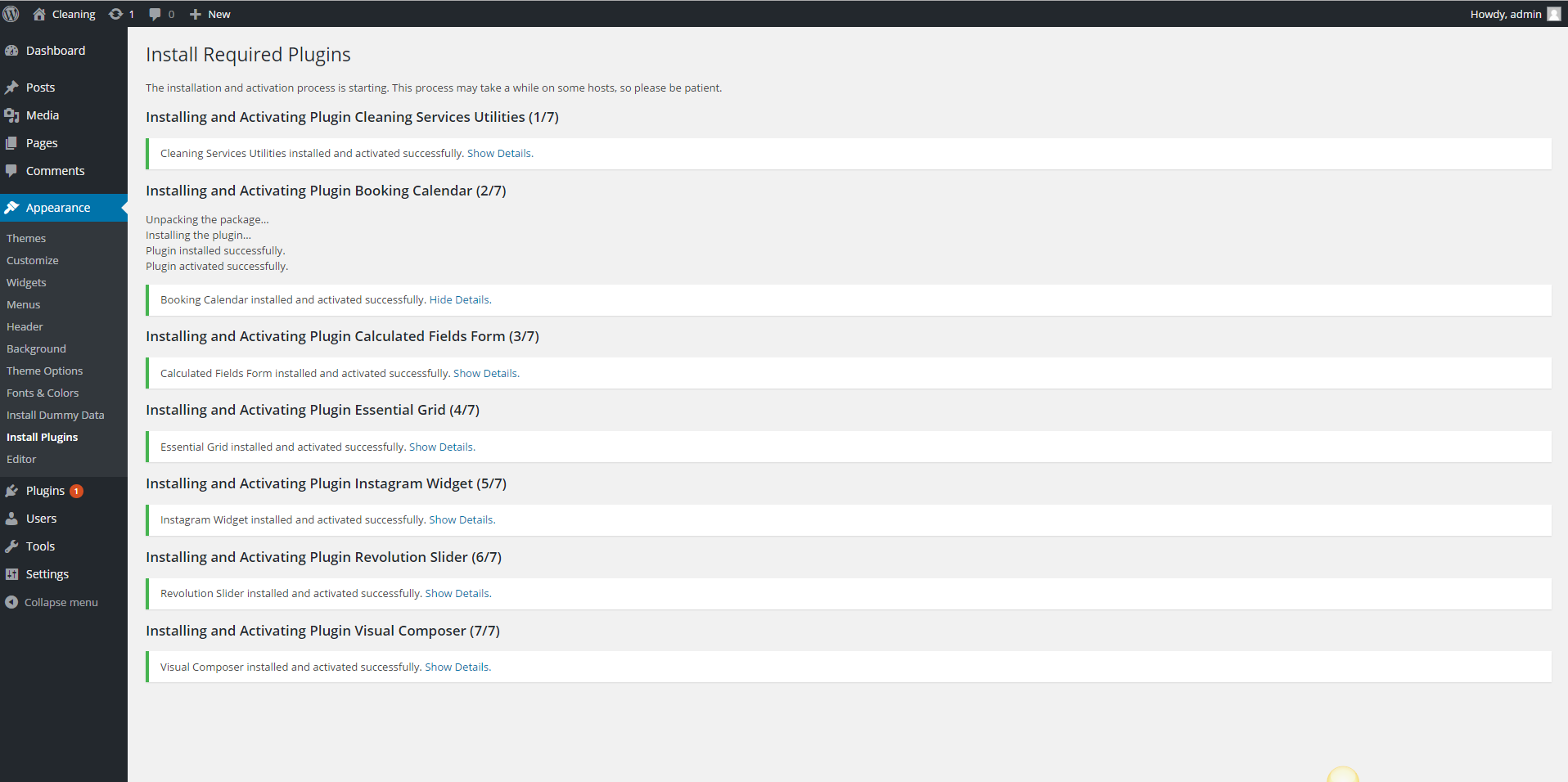Select the Appearance menu

tap(64, 208)
